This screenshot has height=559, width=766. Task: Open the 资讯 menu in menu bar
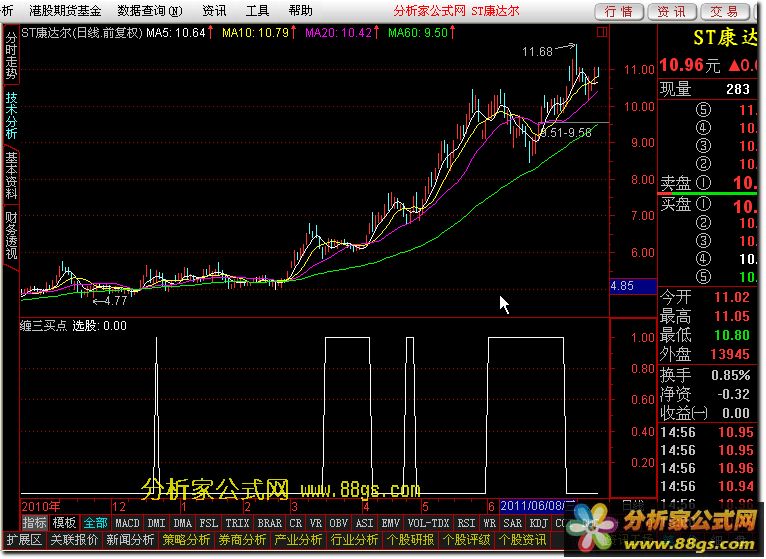tap(214, 10)
